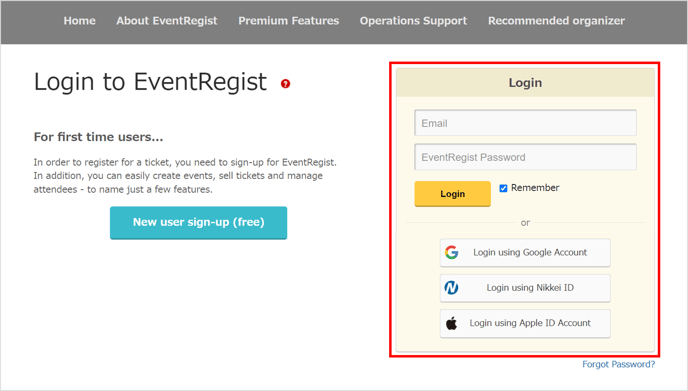Open the Home menu item
The image size is (688, 391).
tap(79, 21)
